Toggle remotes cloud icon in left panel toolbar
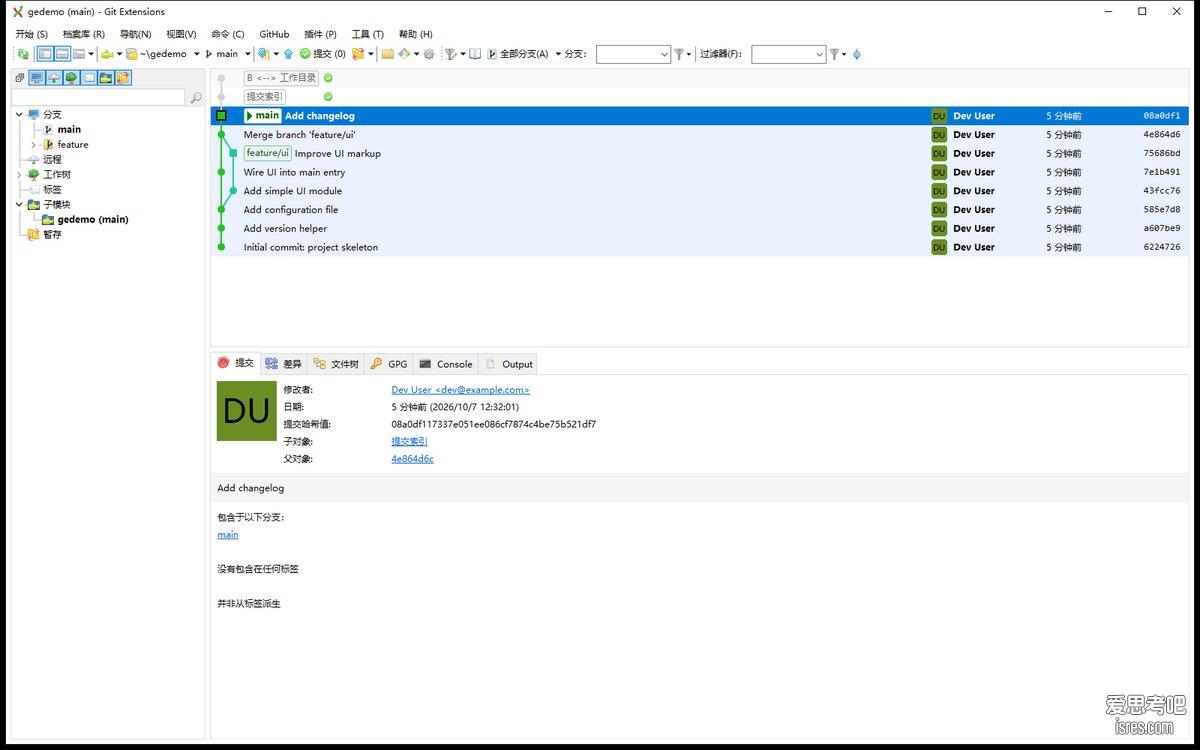 54,77
